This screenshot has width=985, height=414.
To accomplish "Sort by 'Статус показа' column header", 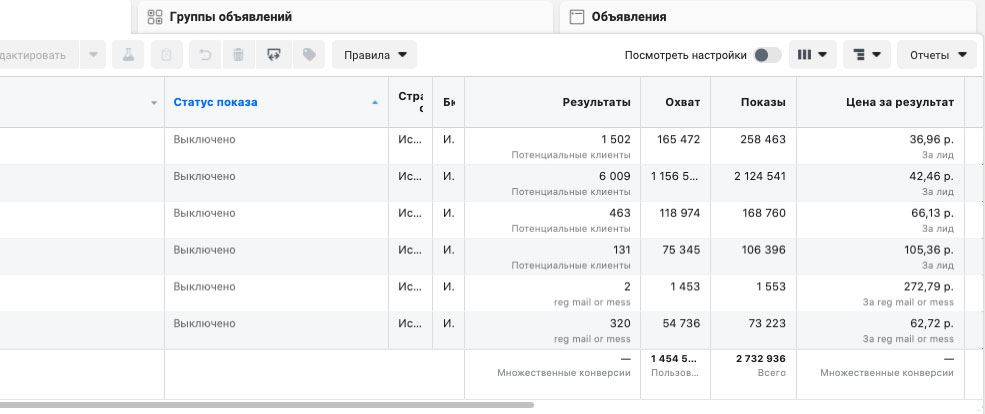I will point(215,102).
